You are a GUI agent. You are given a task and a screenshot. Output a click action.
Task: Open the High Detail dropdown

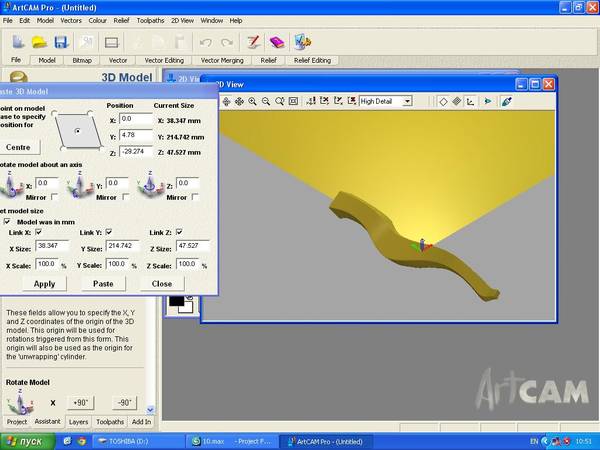(408, 101)
